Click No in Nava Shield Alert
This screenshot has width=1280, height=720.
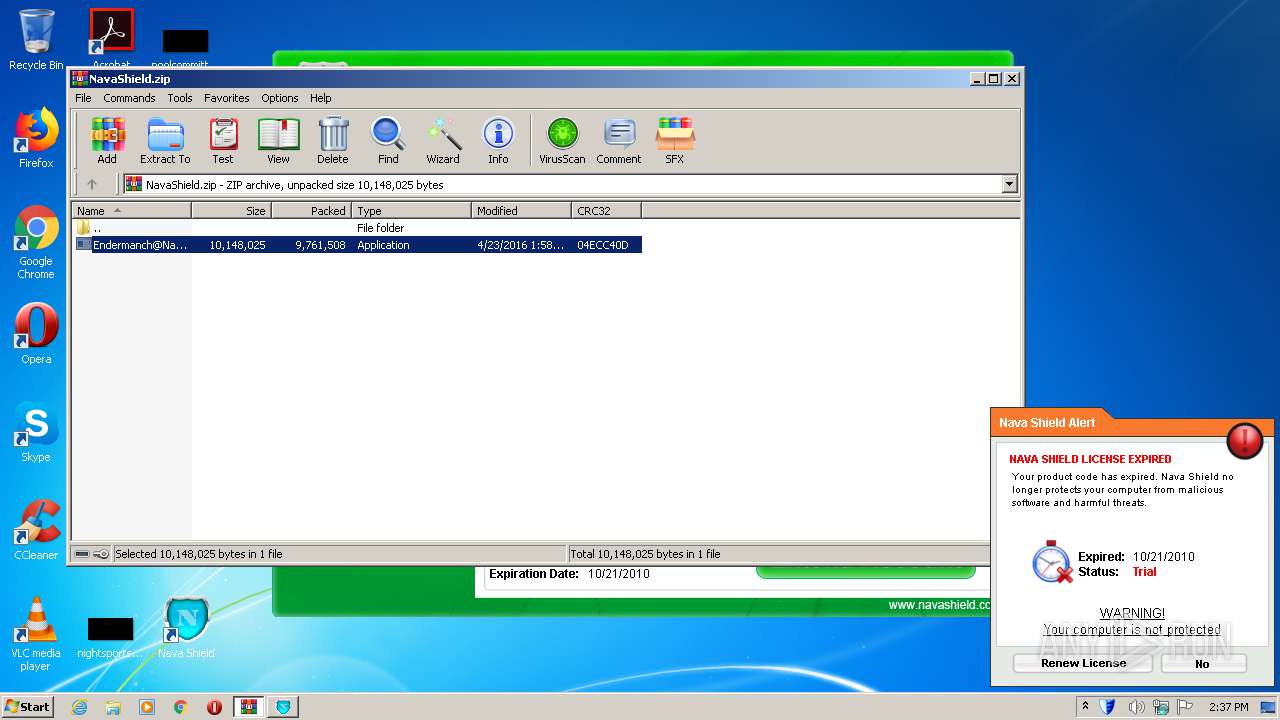pyautogui.click(x=1203, y=663)
